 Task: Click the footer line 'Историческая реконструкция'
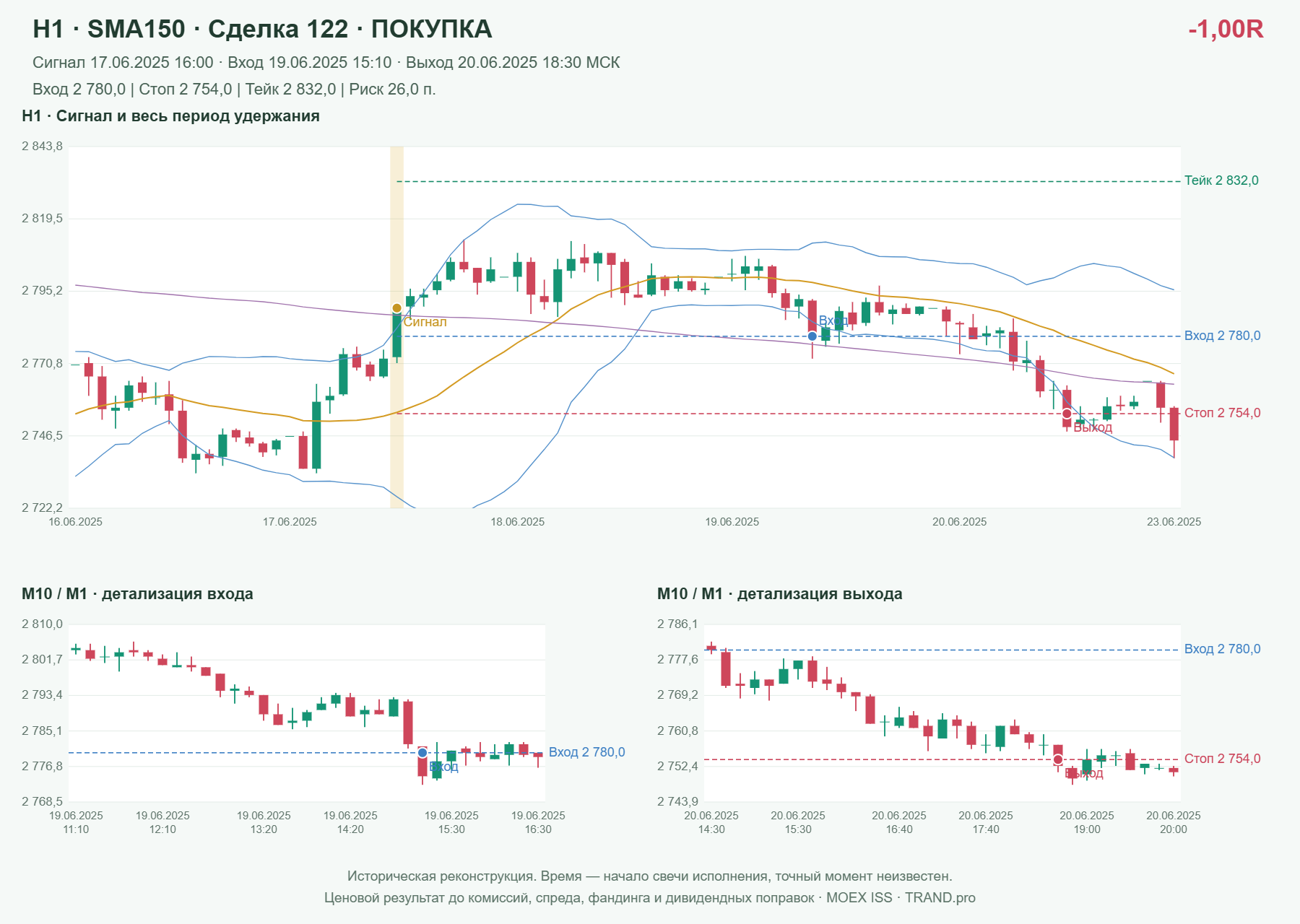coord(650,876)
